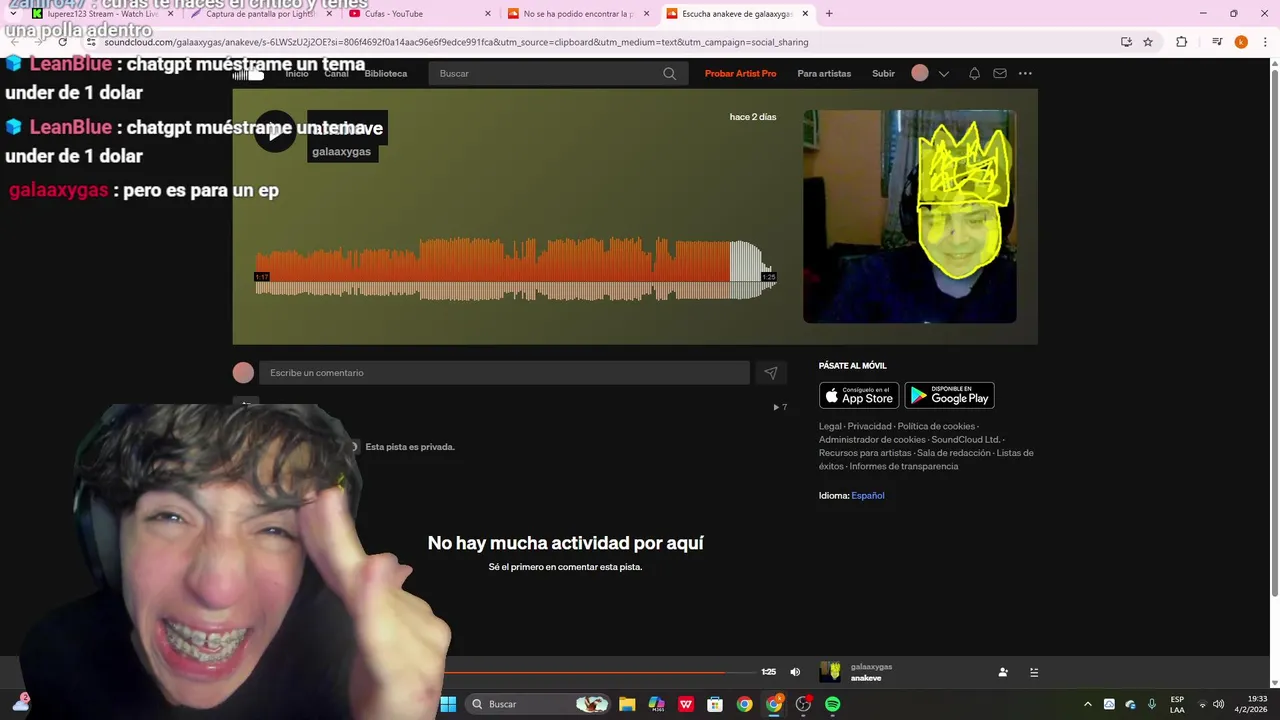The height and width of the screenshot is (720, 1280).
Task: Switch to the luperez123 Stream tab
Action: [102, 14]
